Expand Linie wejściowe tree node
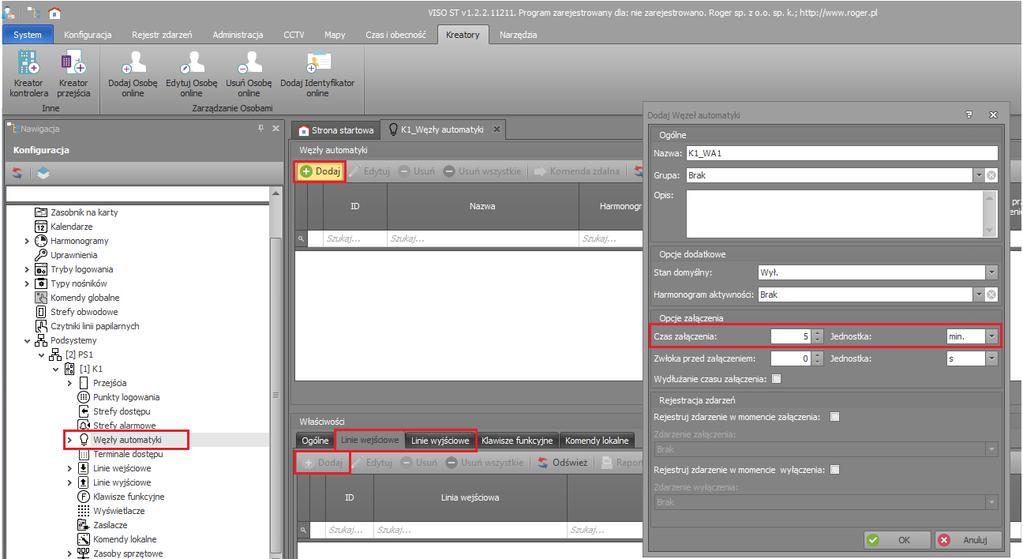1023x559 pixels. point(70,468)
